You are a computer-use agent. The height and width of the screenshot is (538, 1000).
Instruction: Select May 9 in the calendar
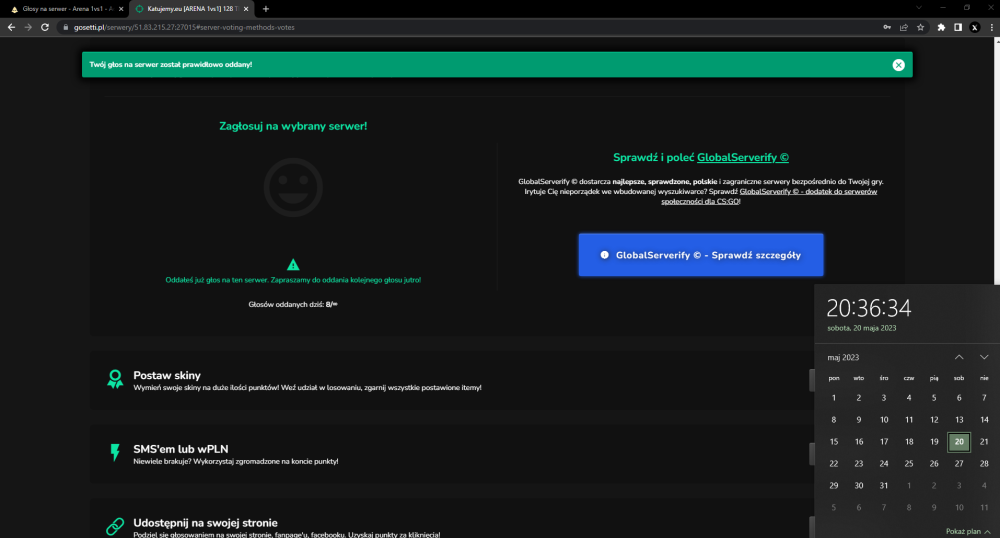point(858,420)
